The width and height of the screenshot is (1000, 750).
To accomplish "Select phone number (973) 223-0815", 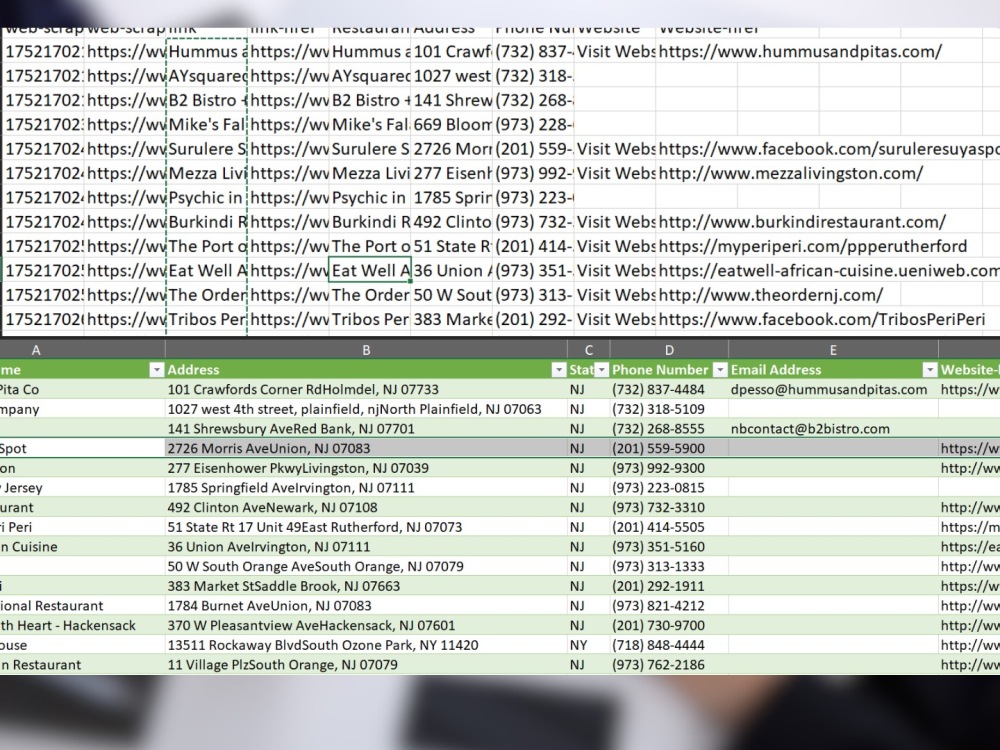I will pos(669,488).
